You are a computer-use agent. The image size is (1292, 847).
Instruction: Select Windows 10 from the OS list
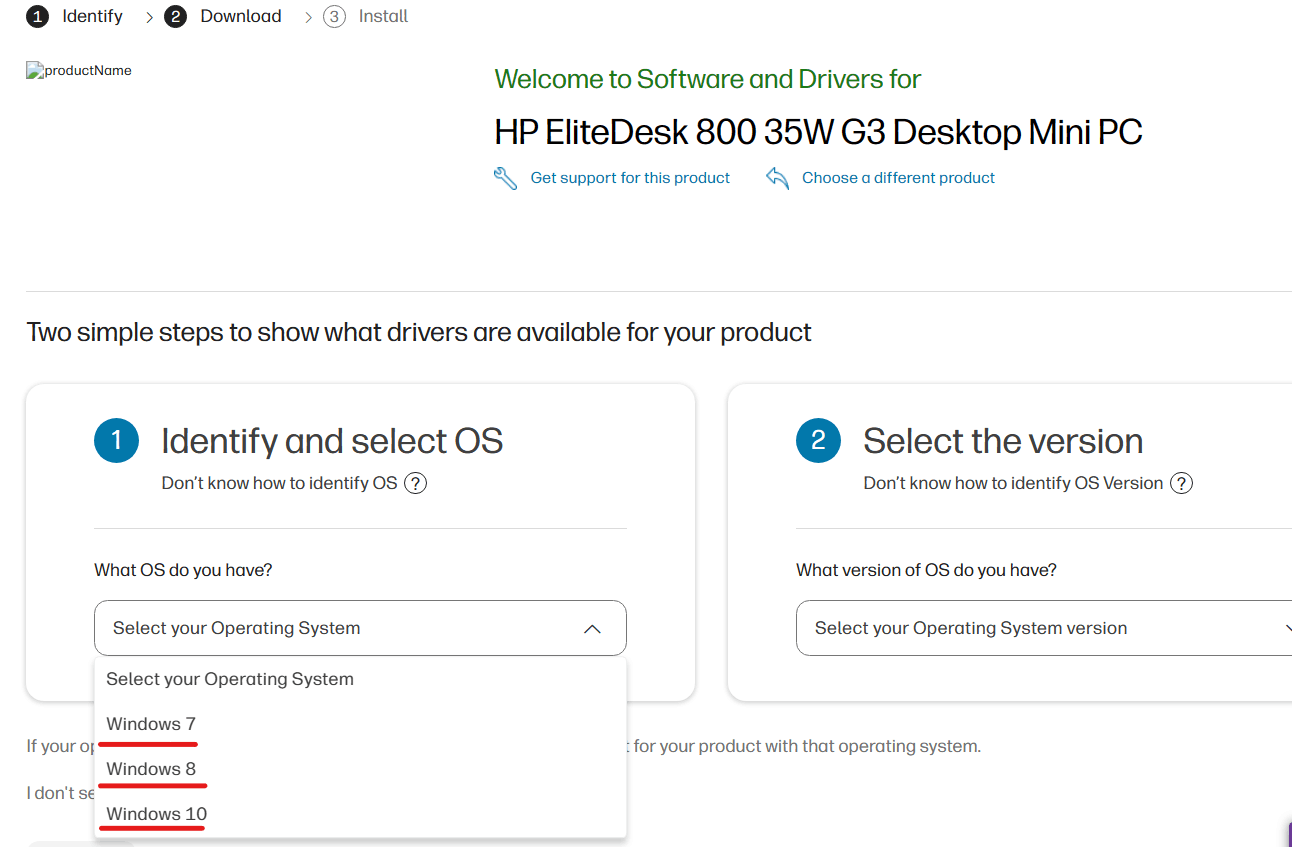click(x=154, y=813)
